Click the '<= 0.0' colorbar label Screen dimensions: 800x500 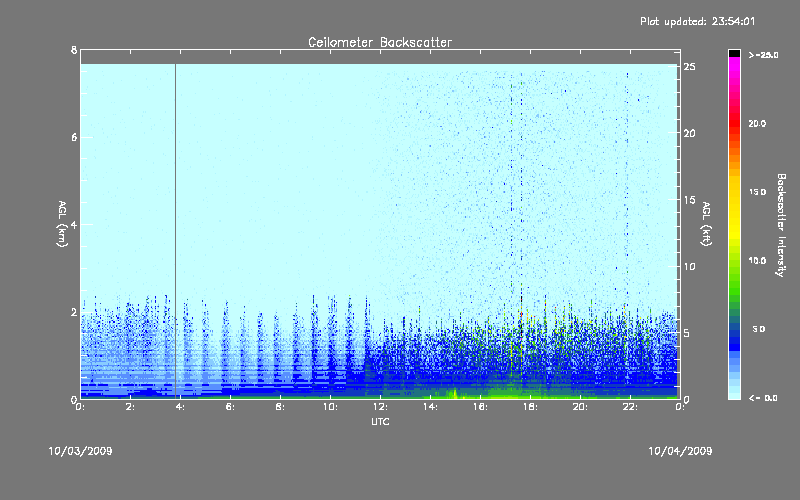(763, 398)
